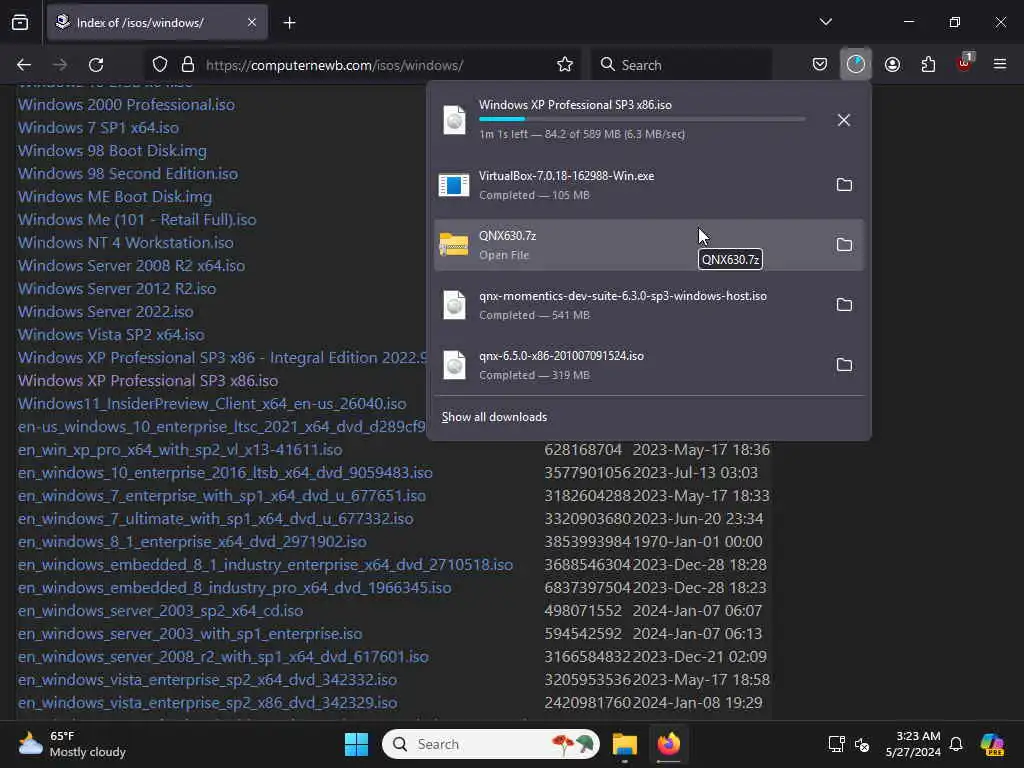Show QNX630.7z in its folder
Viewport: 1024px width, 768px height.
tap(844, 245)
